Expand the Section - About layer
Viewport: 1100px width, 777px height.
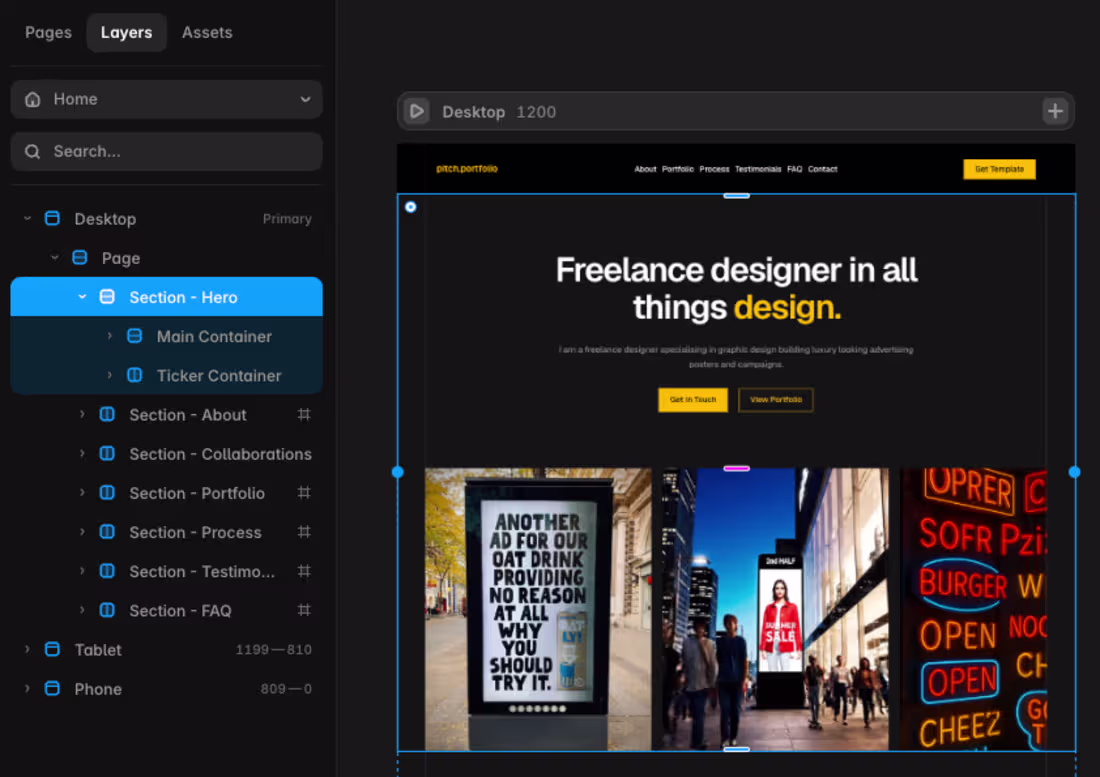(82, 414)
